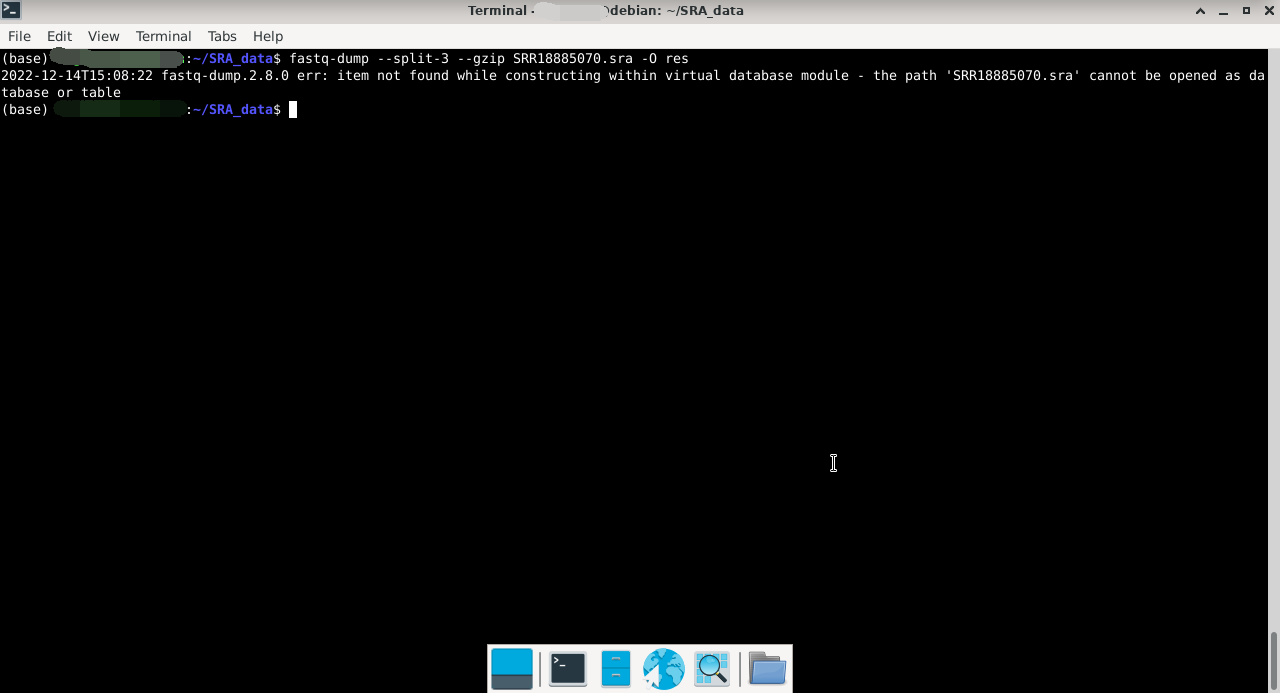Open the File menu
This screenshot has width=1280, height=693.
[x=19, y=36]
